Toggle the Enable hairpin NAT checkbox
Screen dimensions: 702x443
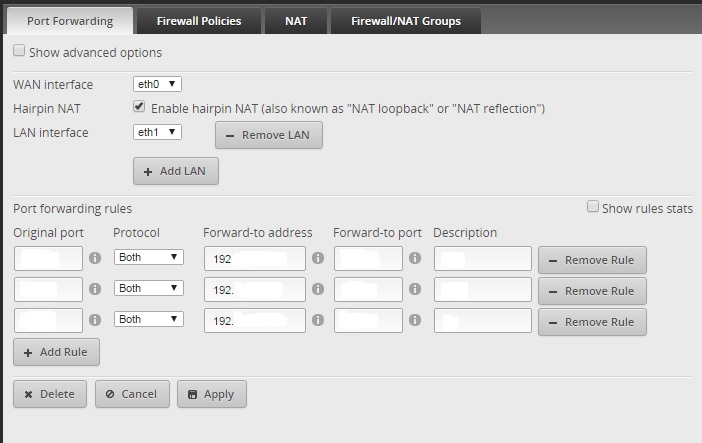(140, 107)
